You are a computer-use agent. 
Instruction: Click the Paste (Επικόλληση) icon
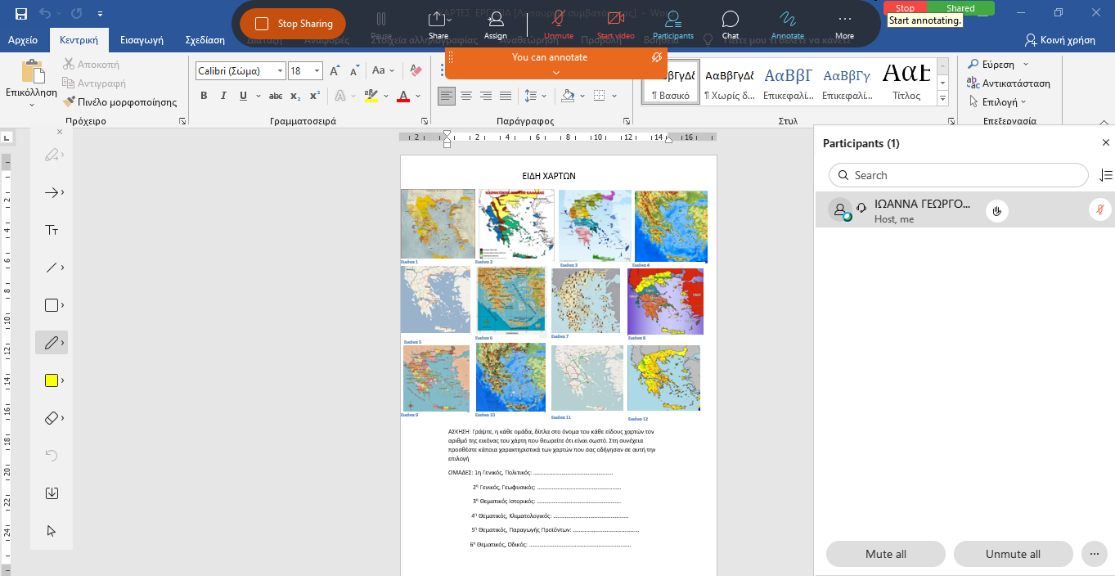point(31,71)
